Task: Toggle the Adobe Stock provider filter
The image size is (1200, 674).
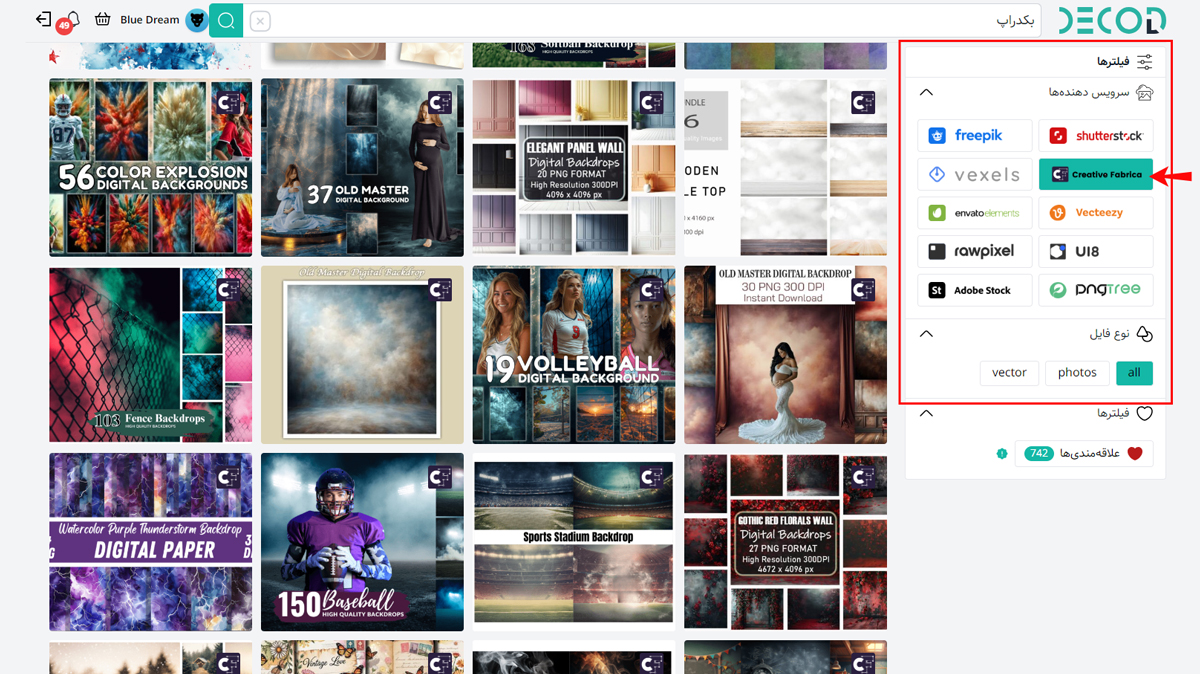Action: click(975, 290)
